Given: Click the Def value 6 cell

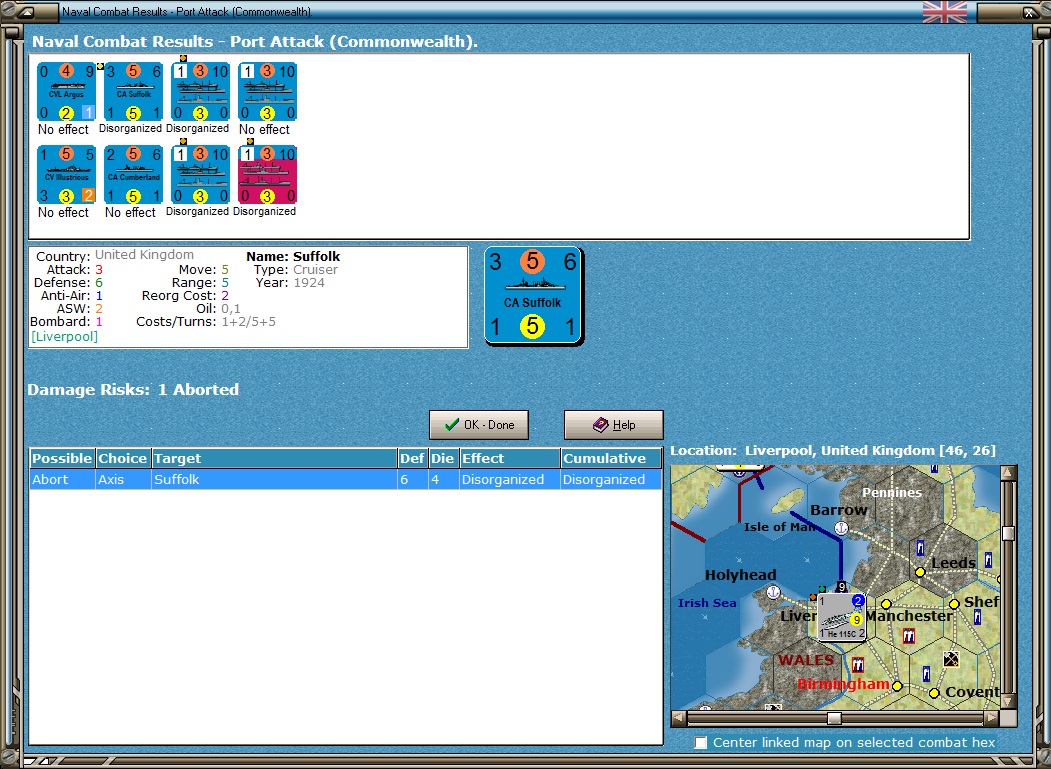Looking at the screenshot, I should pyautogui.click(x=412, y=479).
